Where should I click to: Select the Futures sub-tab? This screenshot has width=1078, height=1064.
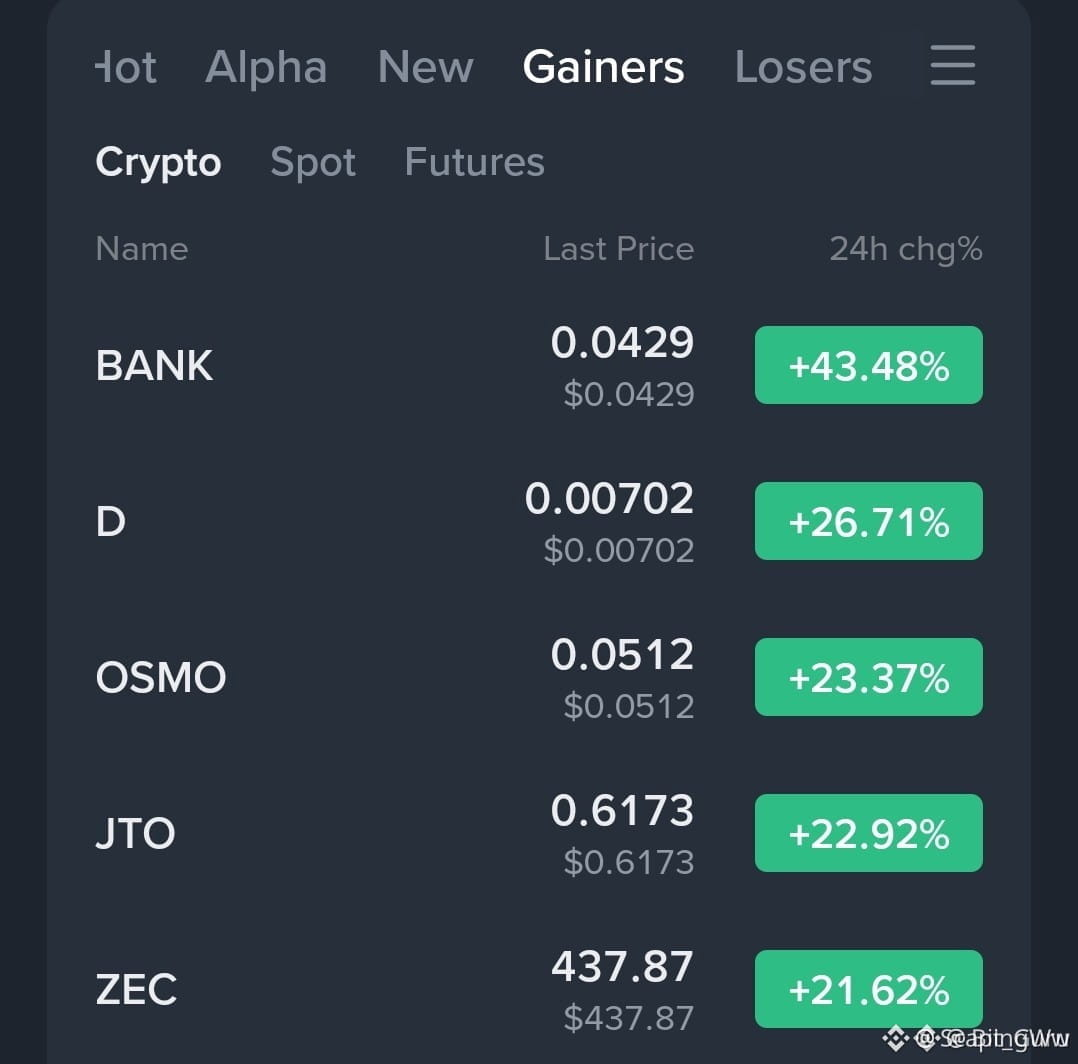click(474, 162)
